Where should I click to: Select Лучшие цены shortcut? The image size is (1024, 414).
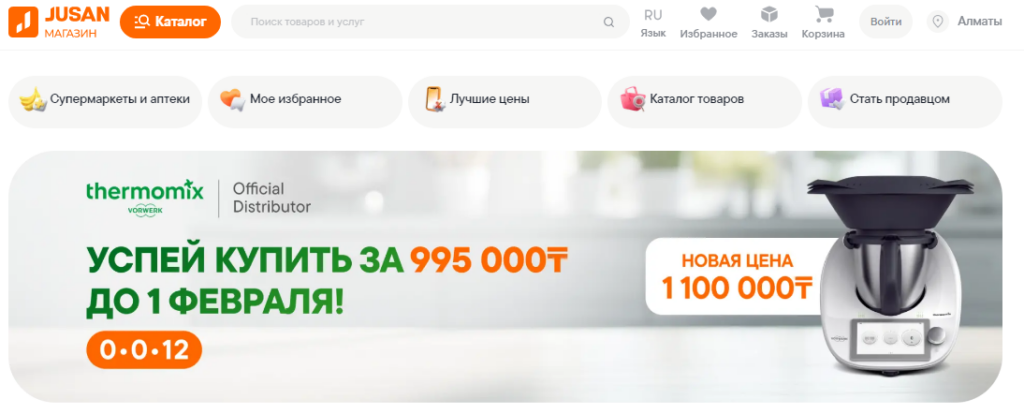pyautogui.click(x=505, y=101)
